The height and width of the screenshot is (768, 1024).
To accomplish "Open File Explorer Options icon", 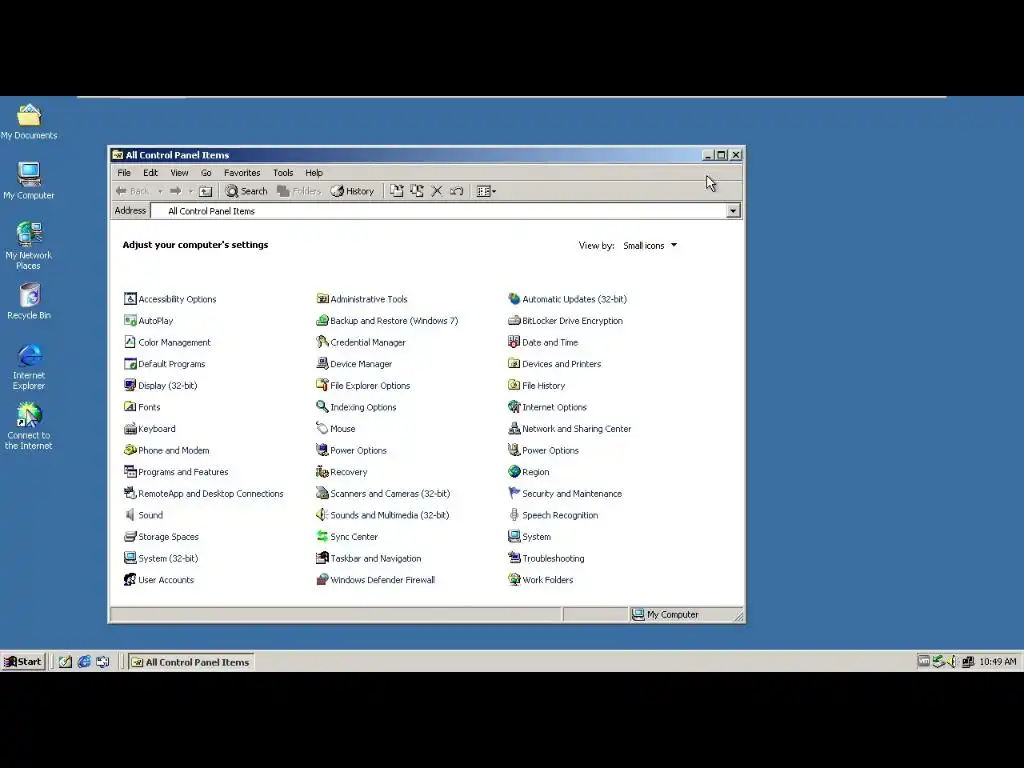I will (322, 385).
